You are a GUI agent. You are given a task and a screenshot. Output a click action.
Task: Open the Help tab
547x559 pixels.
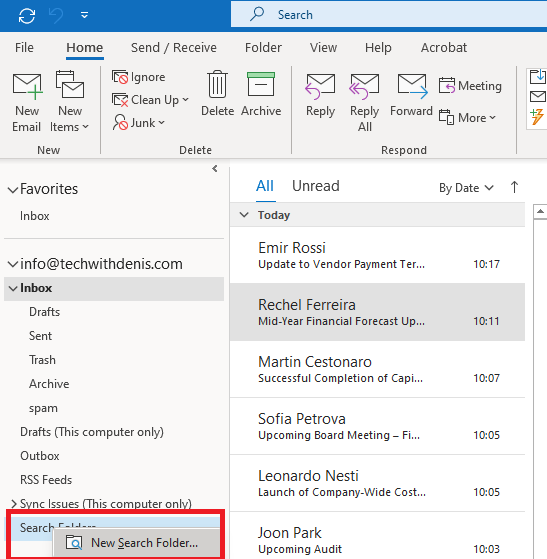(x=378, y=47)
